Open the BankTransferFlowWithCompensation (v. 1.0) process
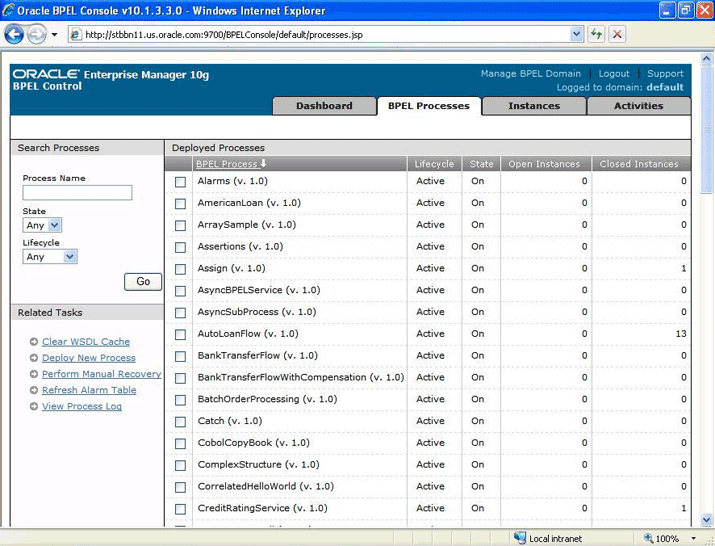Viewport: 715px width, 546px height. (x=301, y=377)
